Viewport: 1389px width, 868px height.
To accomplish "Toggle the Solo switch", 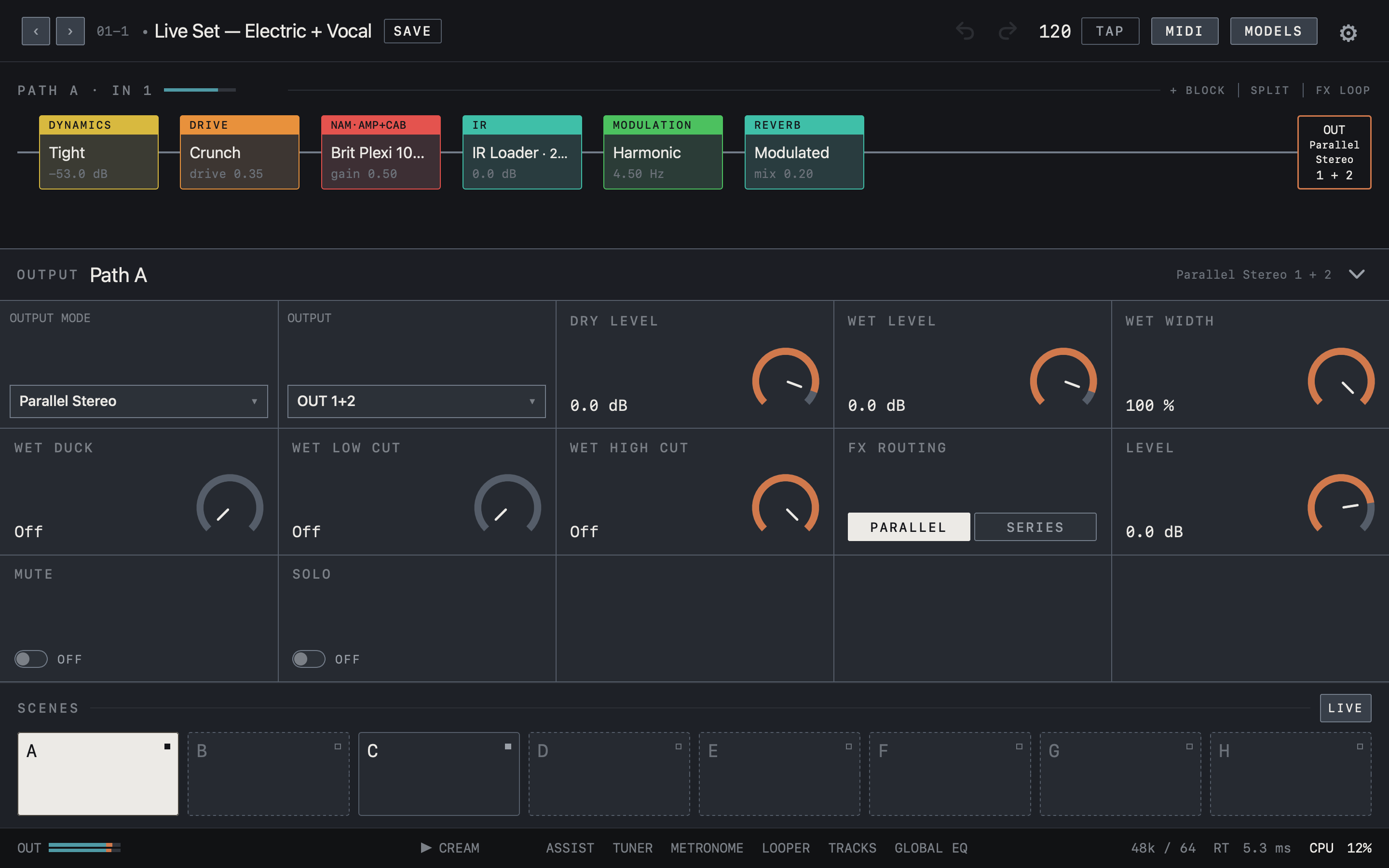I will click(x=309, y=659).
